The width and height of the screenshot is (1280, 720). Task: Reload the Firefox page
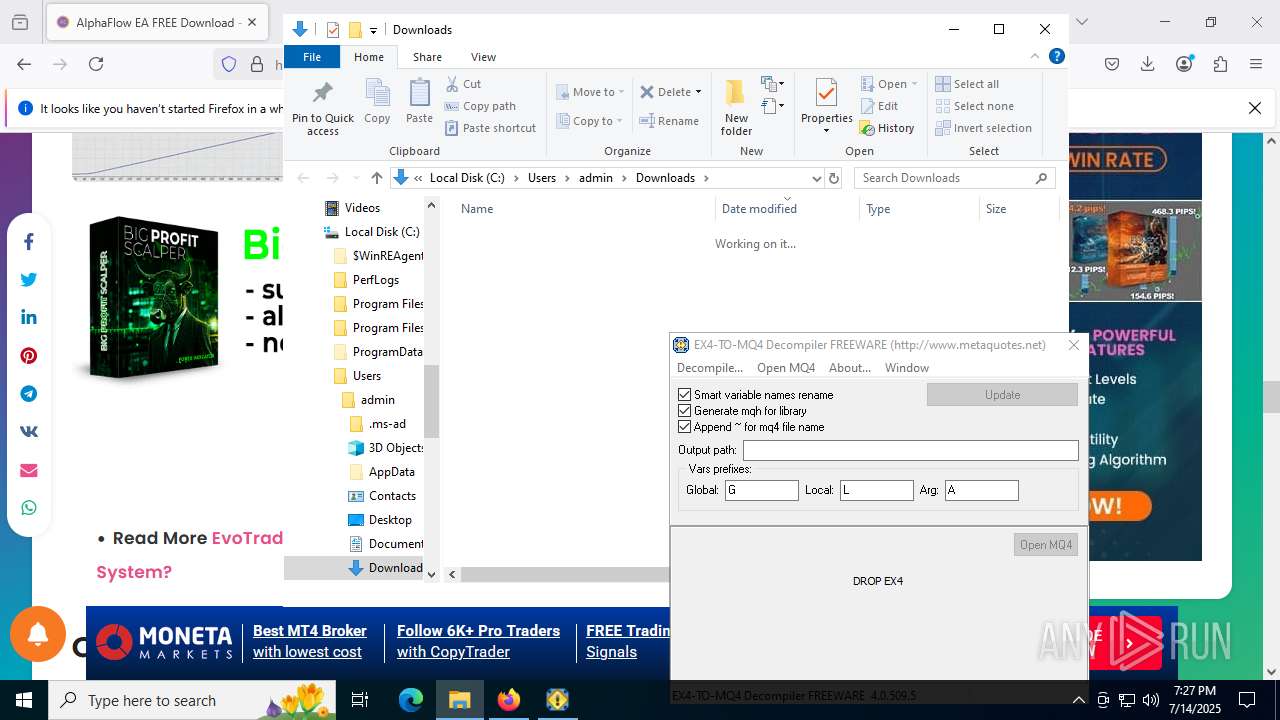pyautogui.click(x=96, y=64)
